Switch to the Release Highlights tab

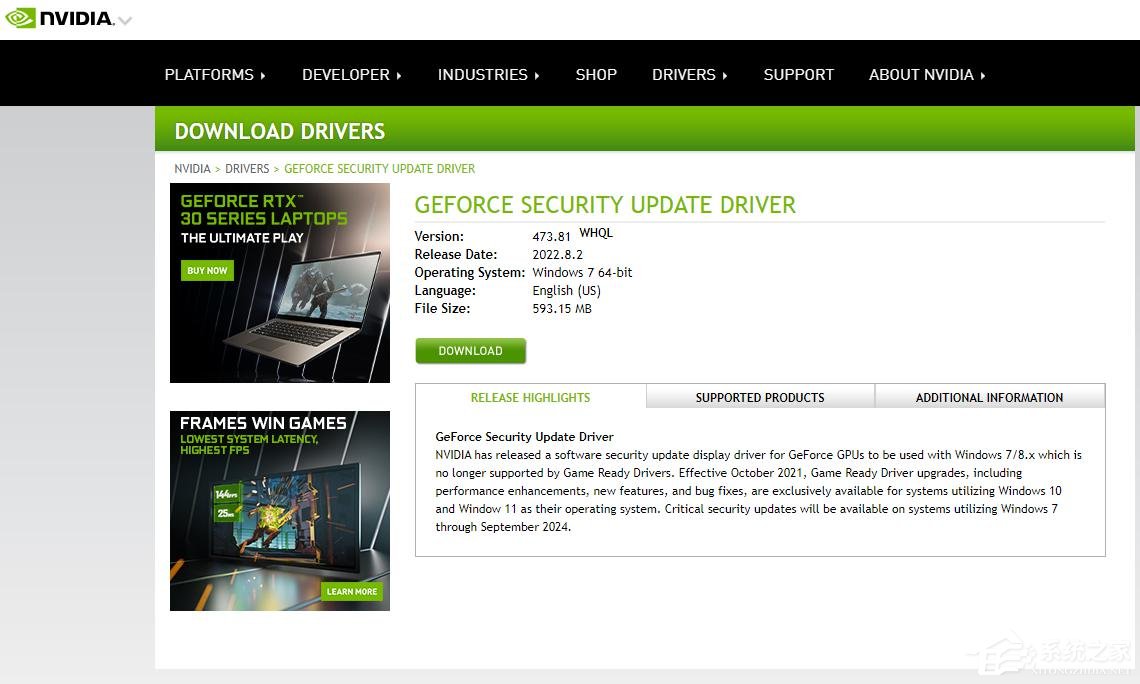(x=530, y=398)
